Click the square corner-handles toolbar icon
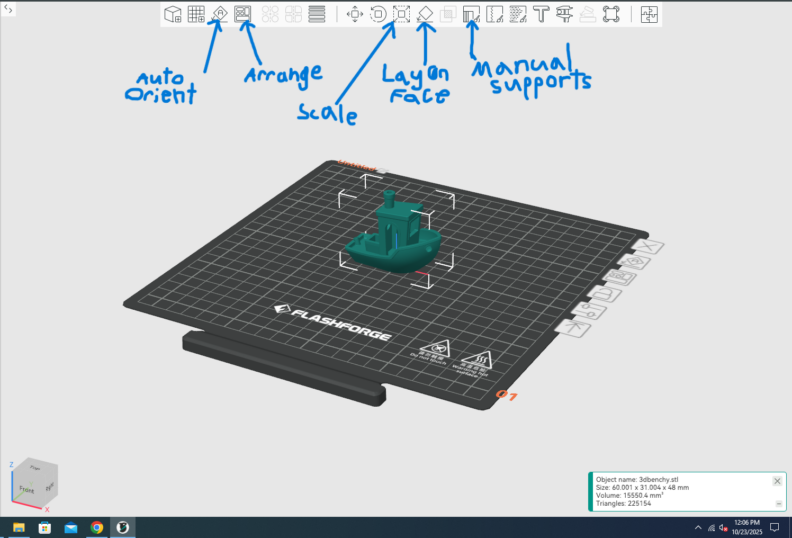Viewport: 792px width, 538px height. coord(611,14)
